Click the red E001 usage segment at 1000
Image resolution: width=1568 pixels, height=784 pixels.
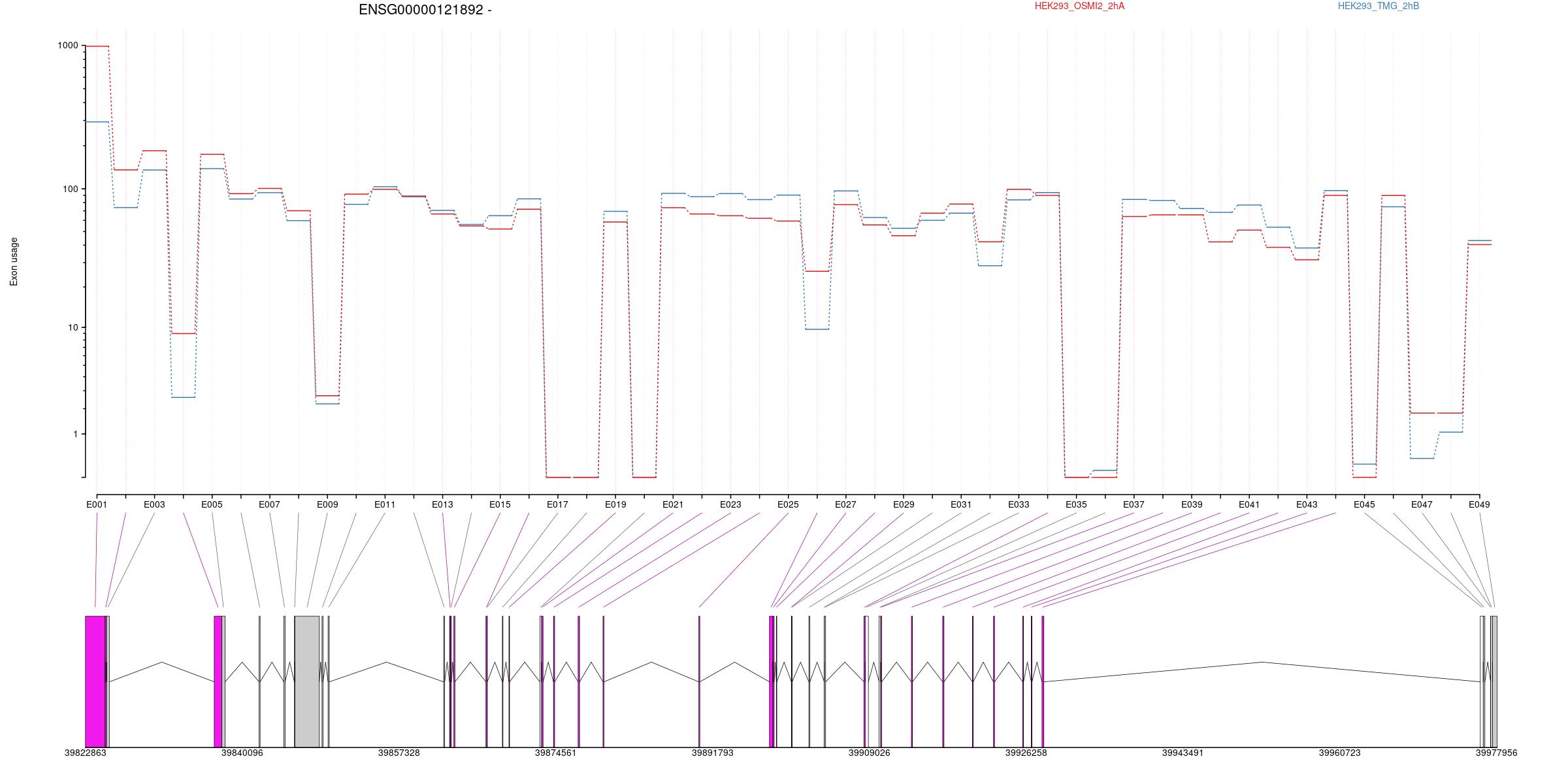coord(97,46)
